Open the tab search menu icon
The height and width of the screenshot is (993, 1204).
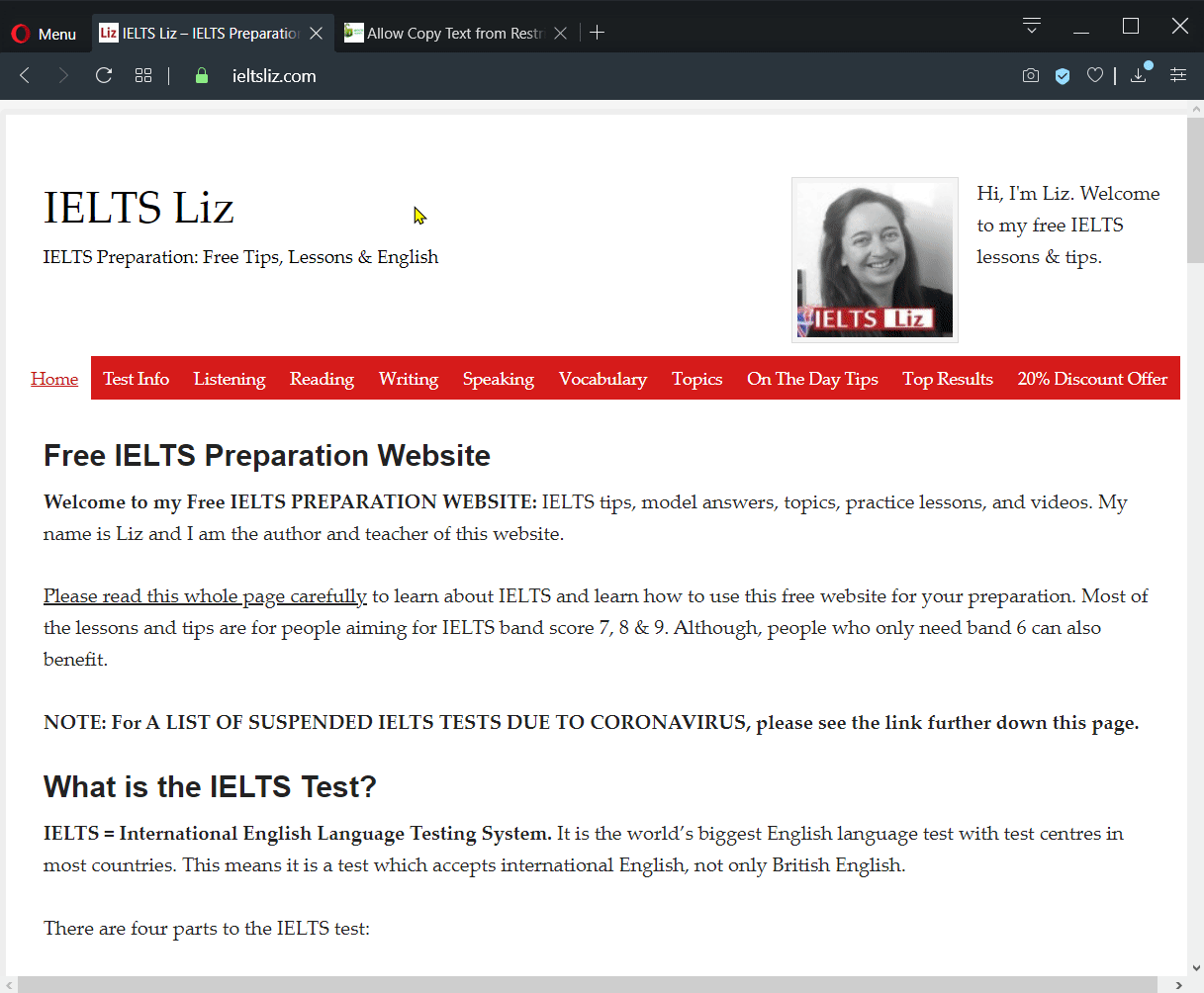pos(1032,26)
